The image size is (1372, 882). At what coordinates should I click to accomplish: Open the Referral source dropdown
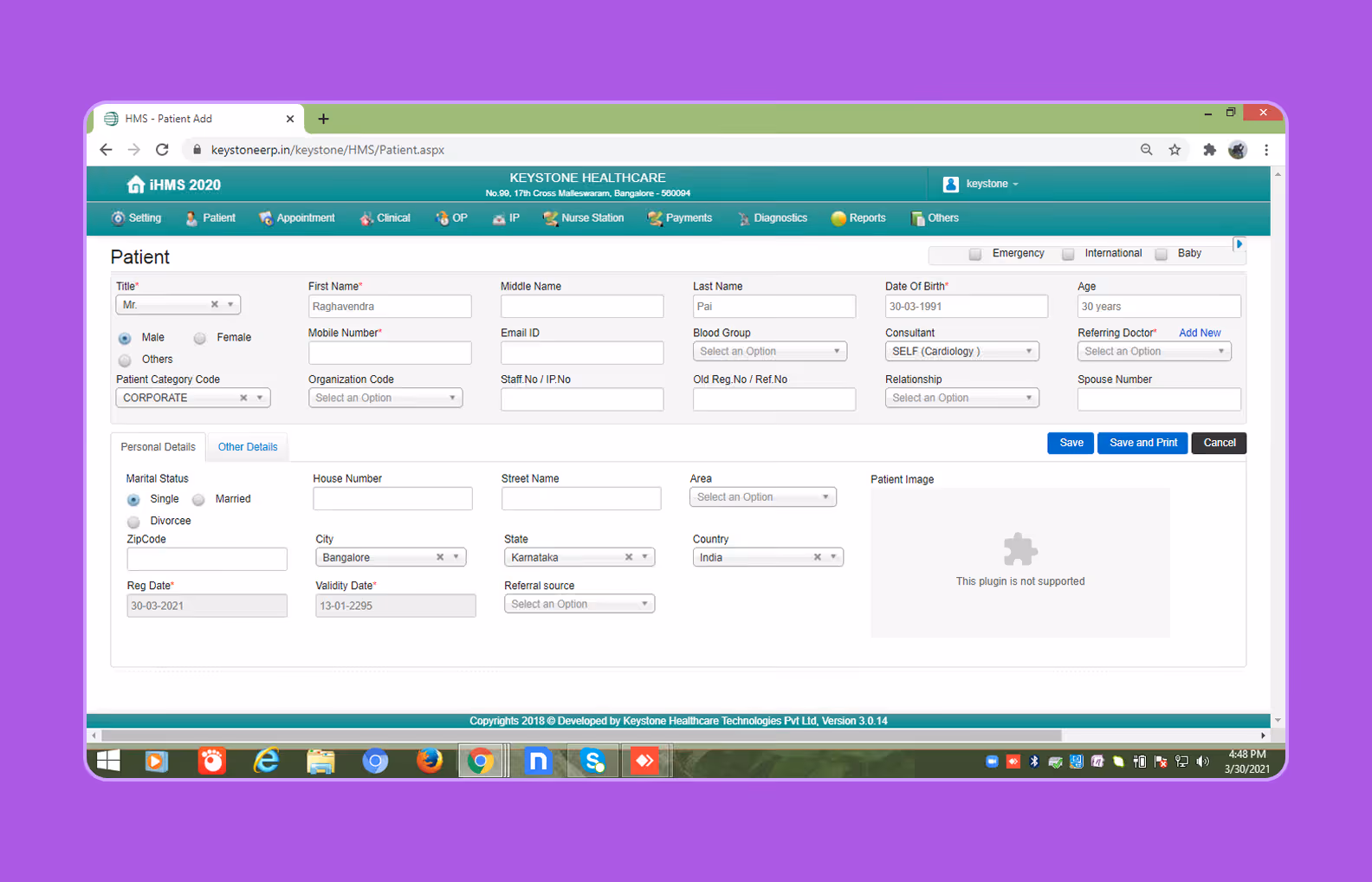[579, 604]
